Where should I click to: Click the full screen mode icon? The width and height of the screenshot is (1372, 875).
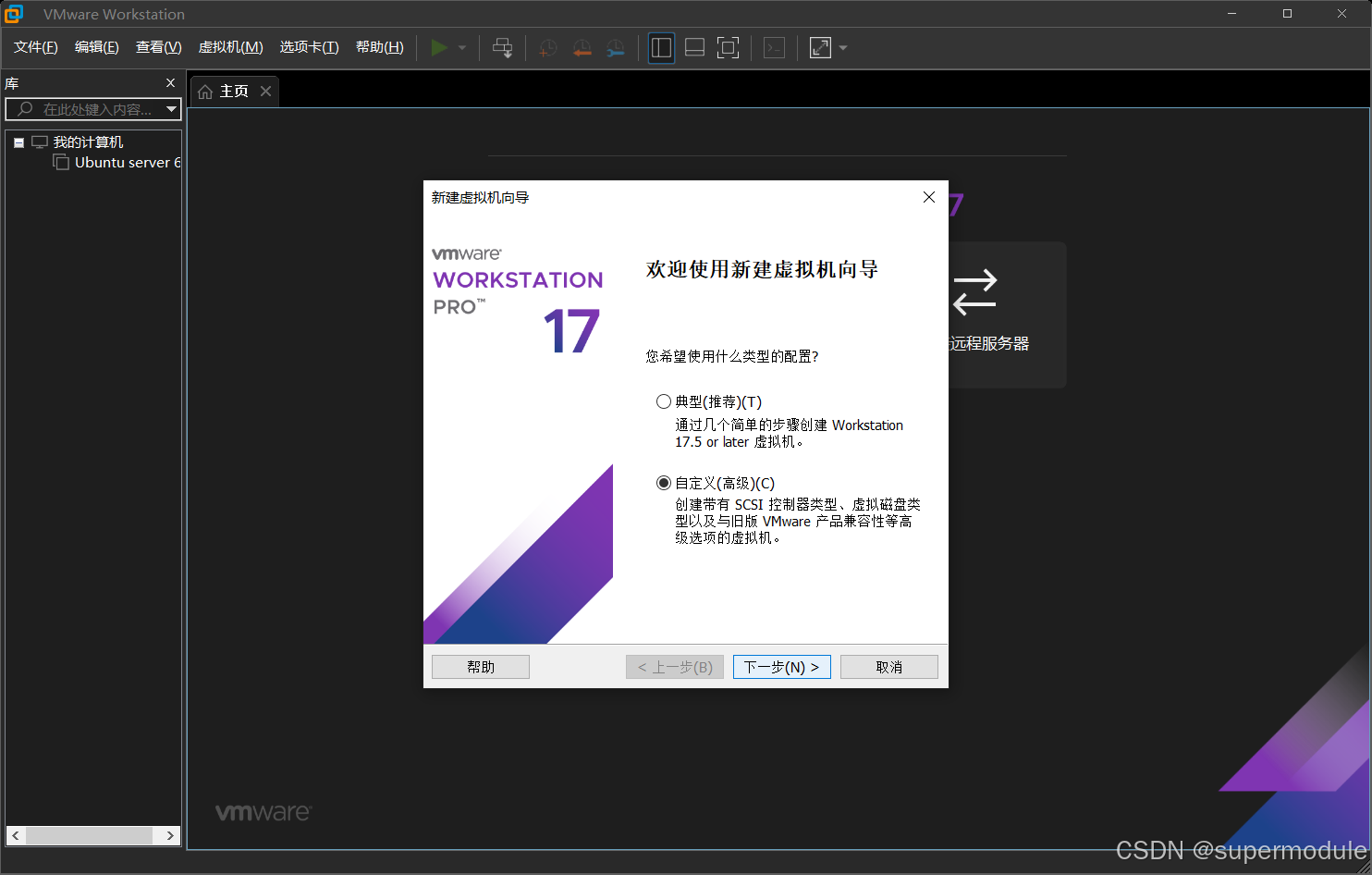729,48
